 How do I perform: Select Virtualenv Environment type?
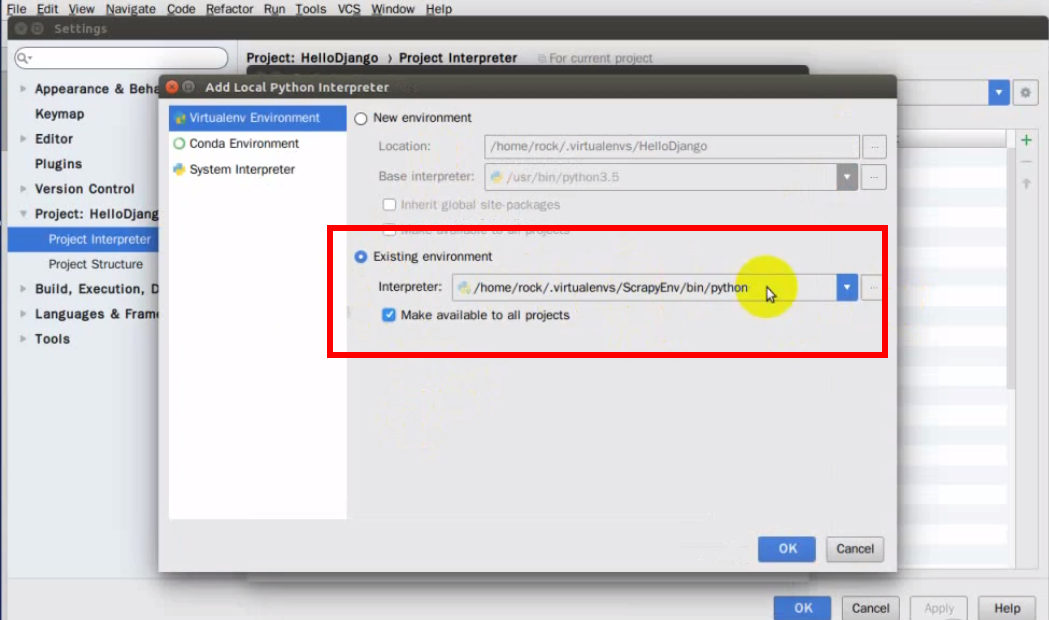(258, 118)
